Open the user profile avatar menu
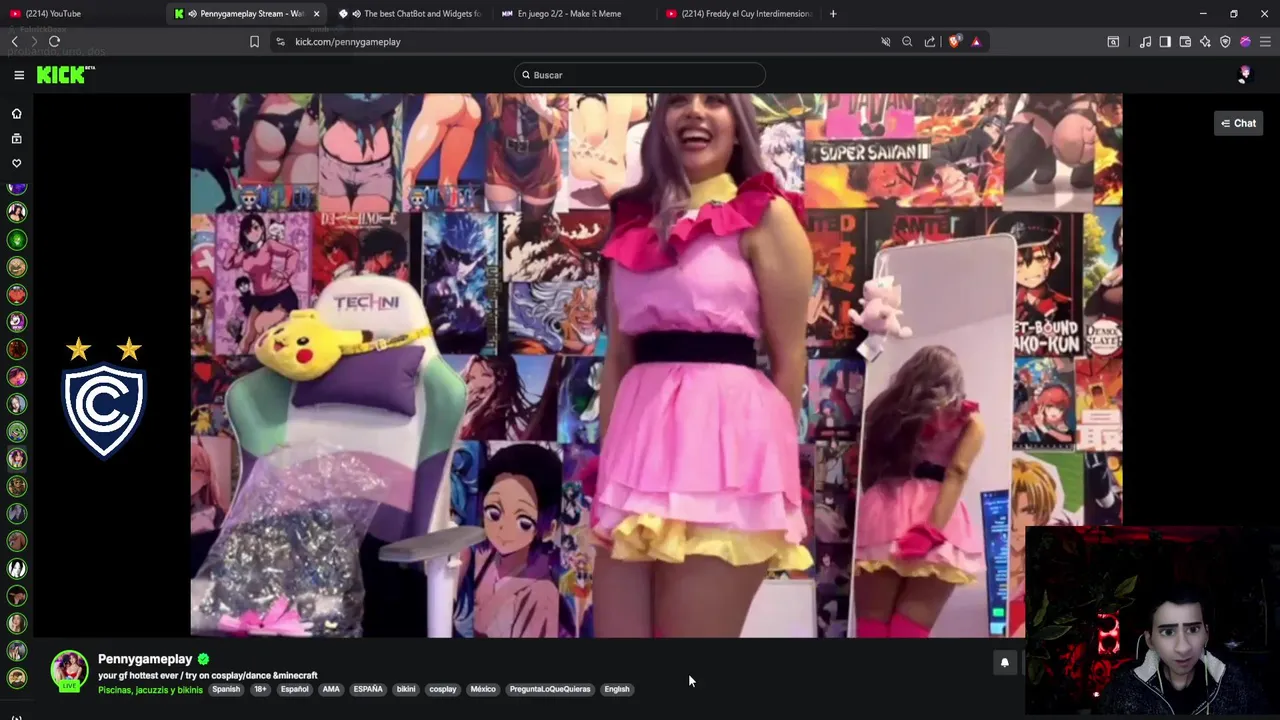The image size is (1280, 720). [x=1245, y=75]
